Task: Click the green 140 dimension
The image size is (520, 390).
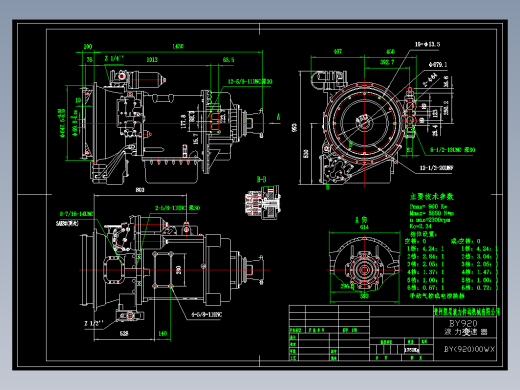Action: 162,333
